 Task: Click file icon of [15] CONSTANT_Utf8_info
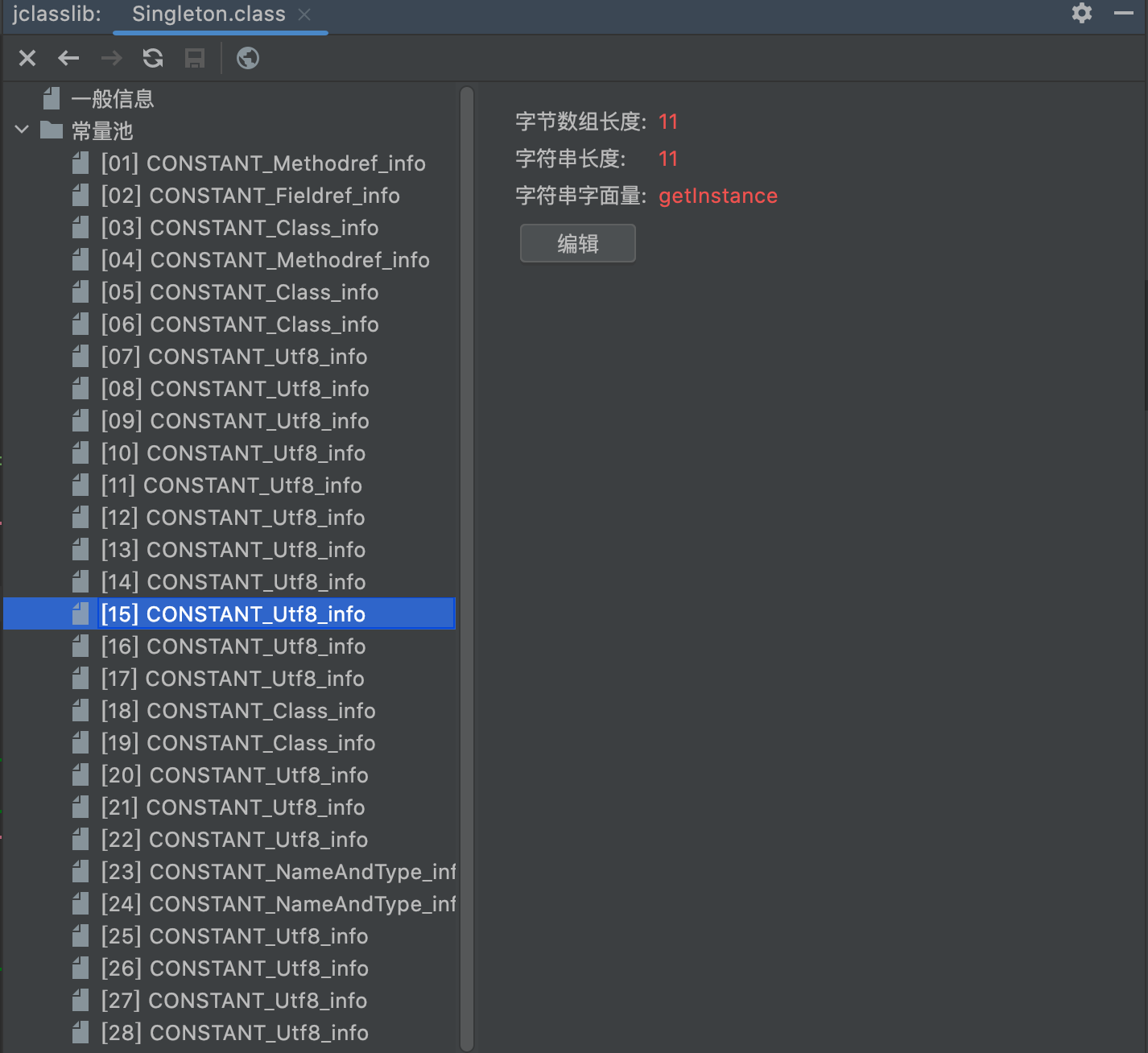click(81, 614)
